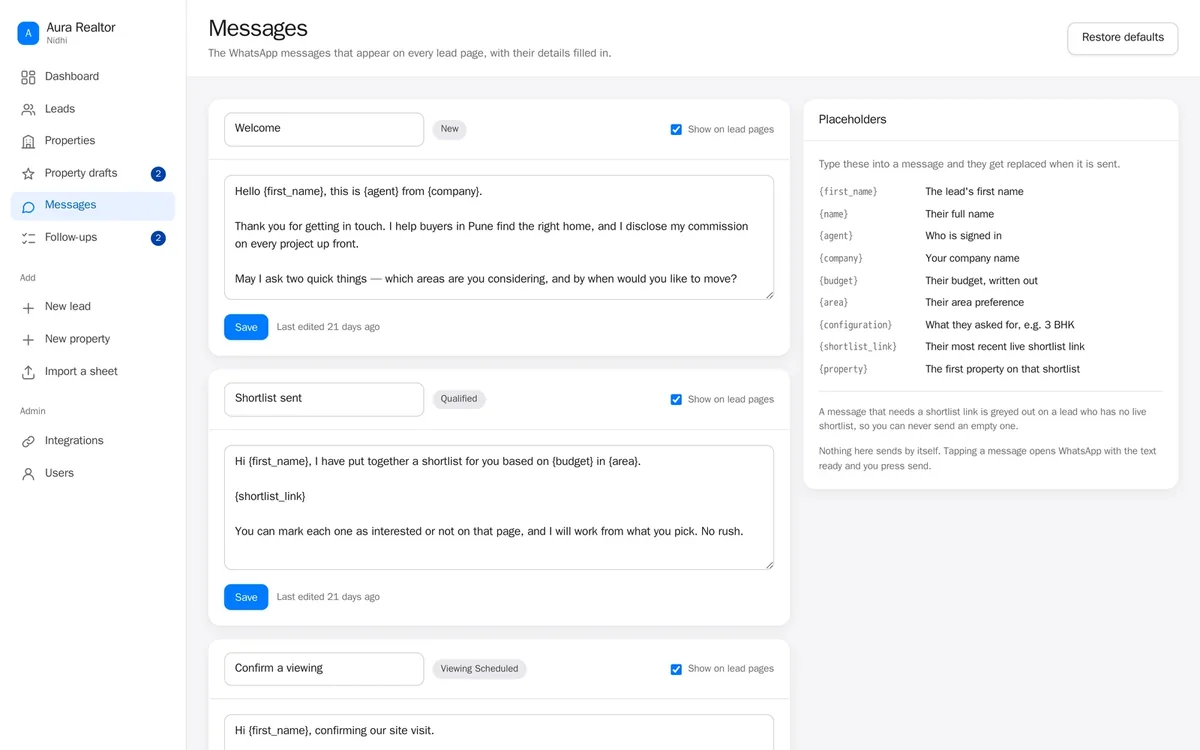Image resolution: width=1200 pixels, height=750 pixels.
Task: Click the Confirm a viewing title field
Action: click(324, 669)
